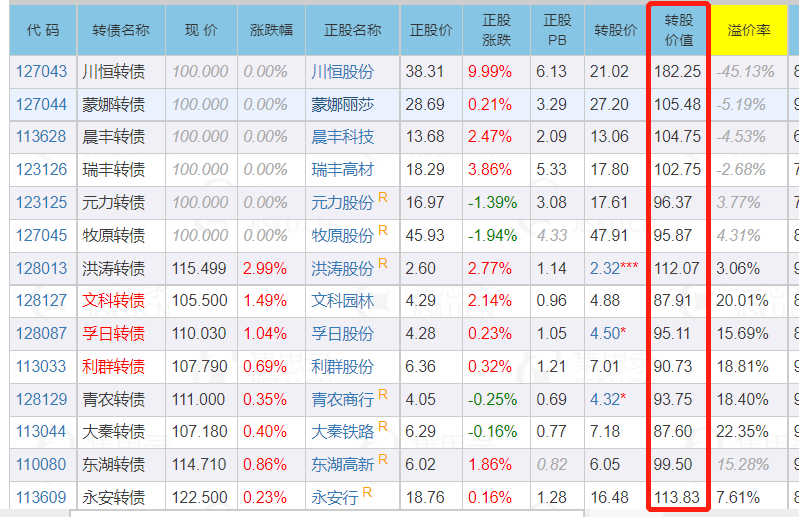Open bond code 128129
The width and height of the screenshot is (799, 517).
tap(41, 399)
